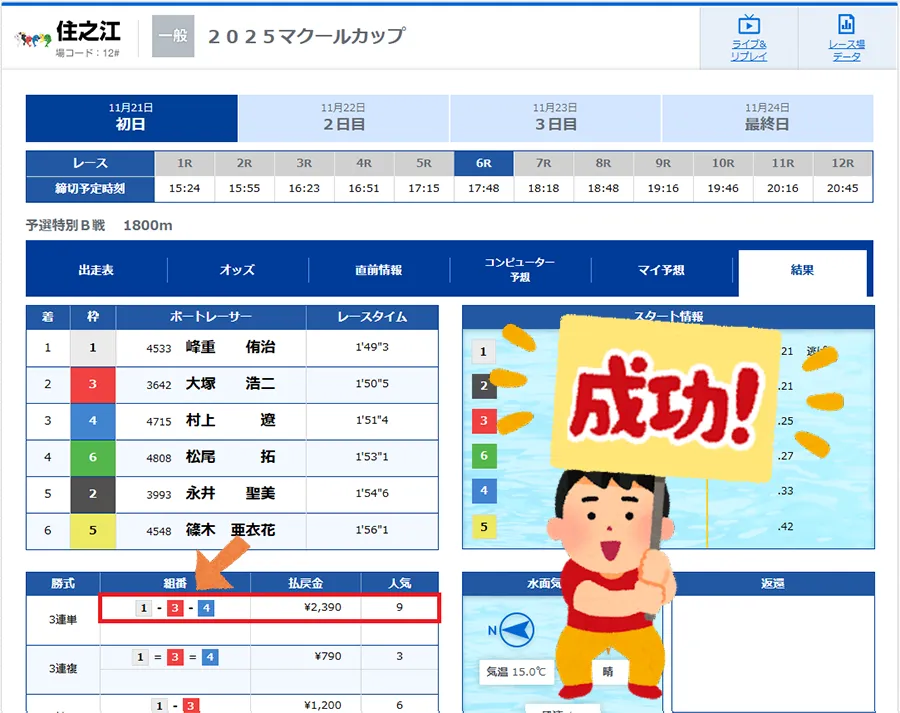
Task: Go to race 7R
Action: tap(543, 163)
